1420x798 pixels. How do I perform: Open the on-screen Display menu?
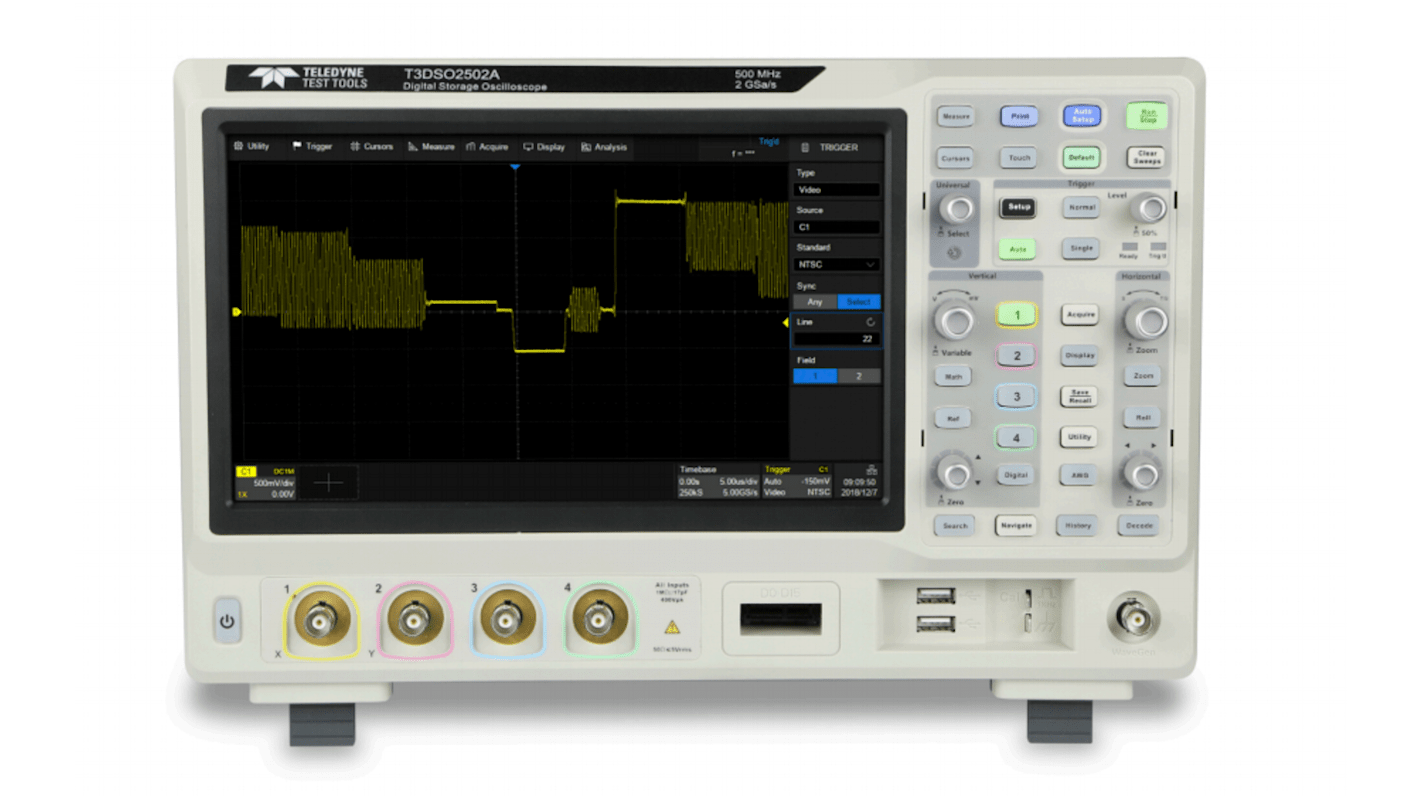pos(544,147)
